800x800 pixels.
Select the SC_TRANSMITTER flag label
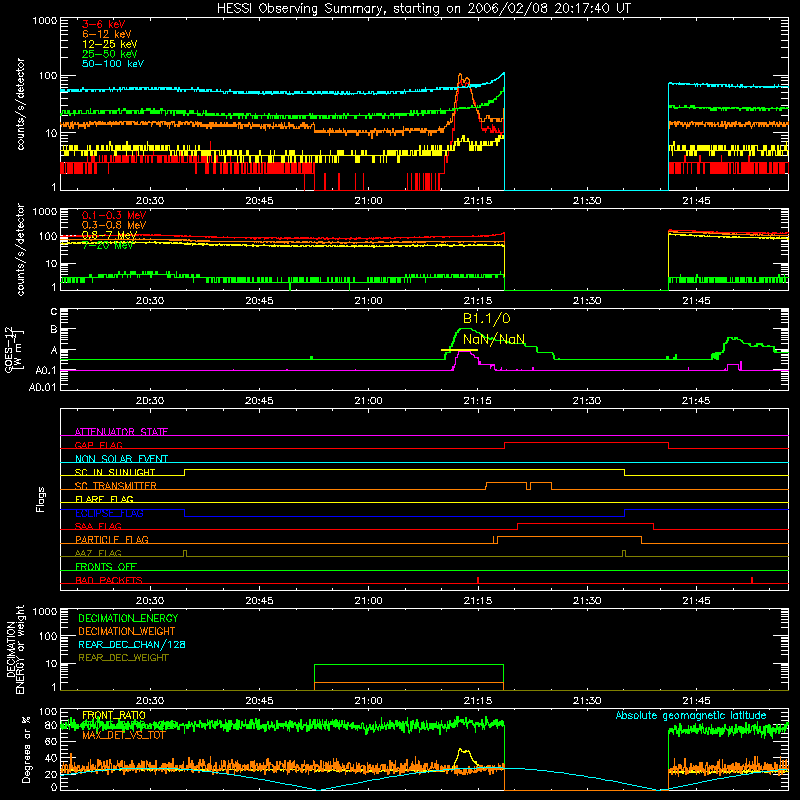[116, 486]
